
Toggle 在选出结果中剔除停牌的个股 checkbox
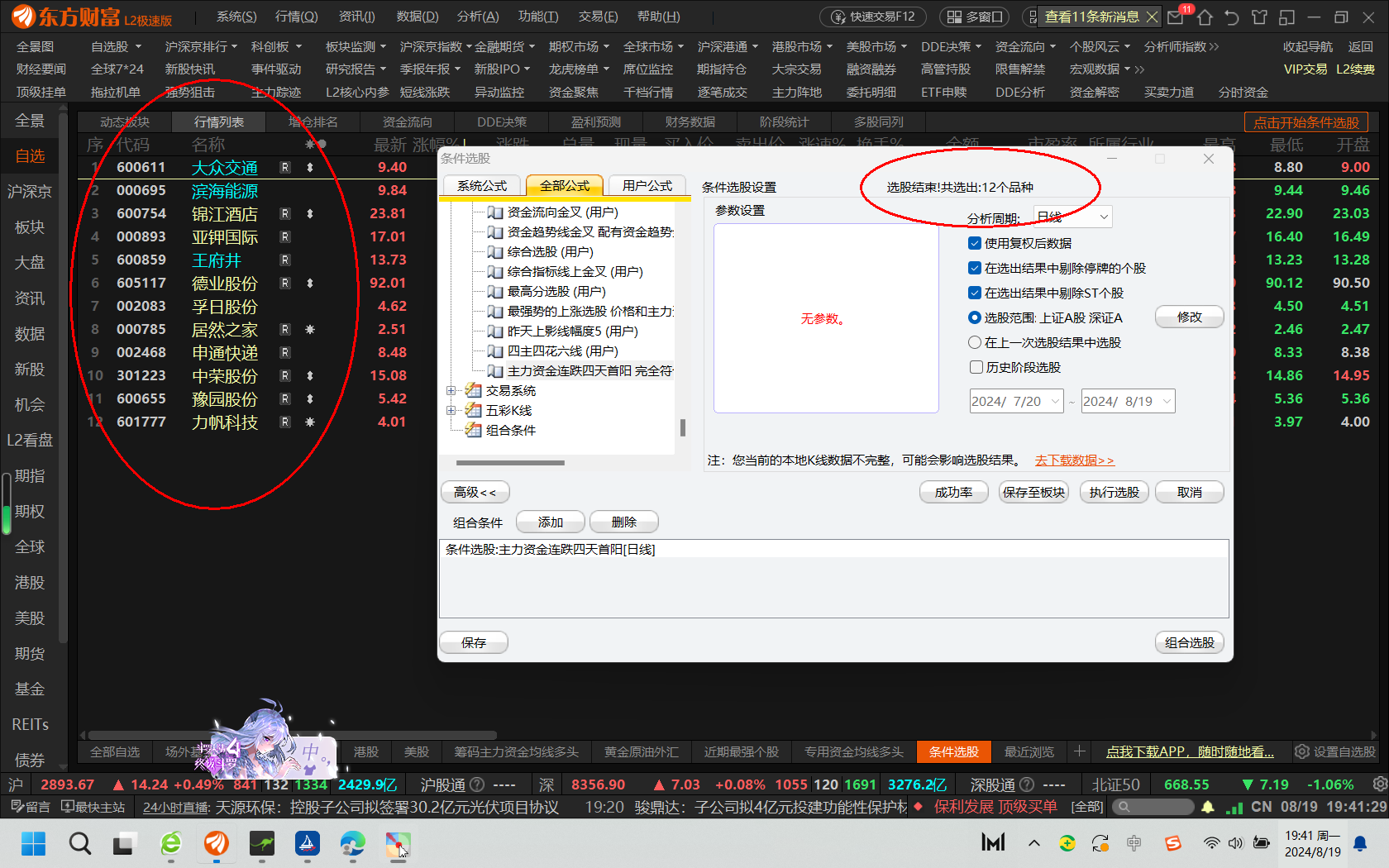coord(975,268)
